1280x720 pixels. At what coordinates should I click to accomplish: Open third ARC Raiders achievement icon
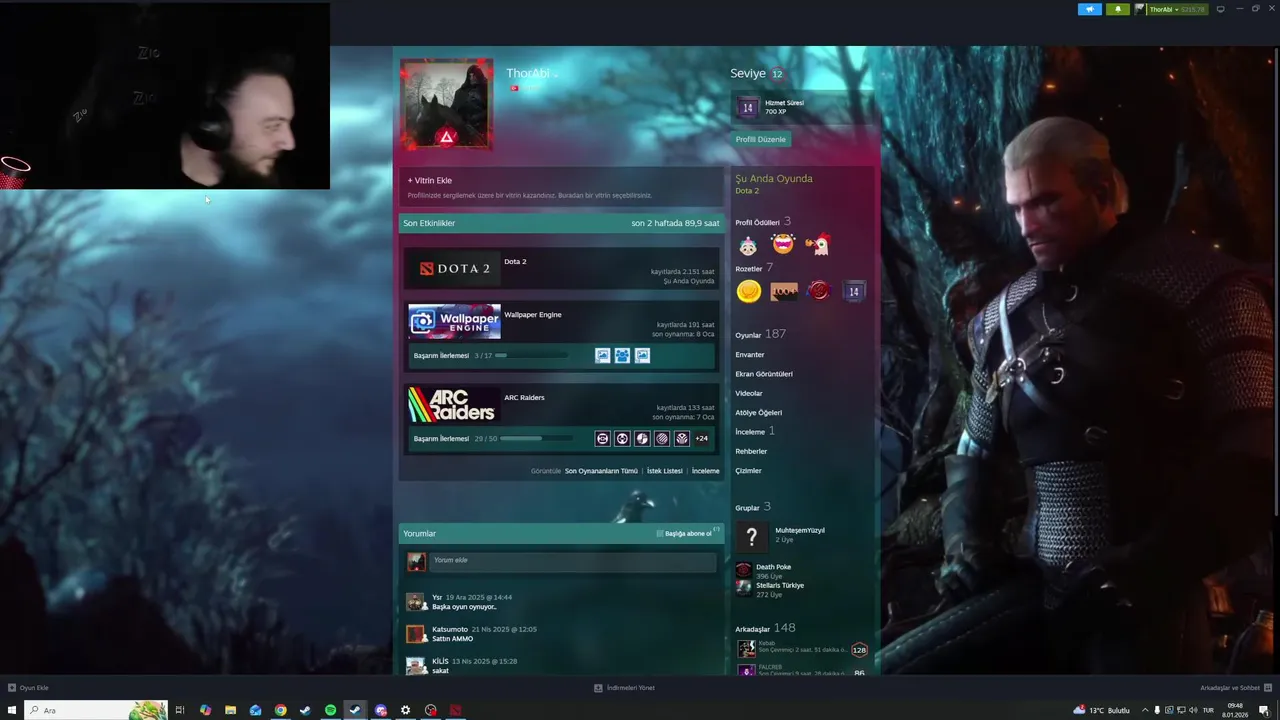642,438
